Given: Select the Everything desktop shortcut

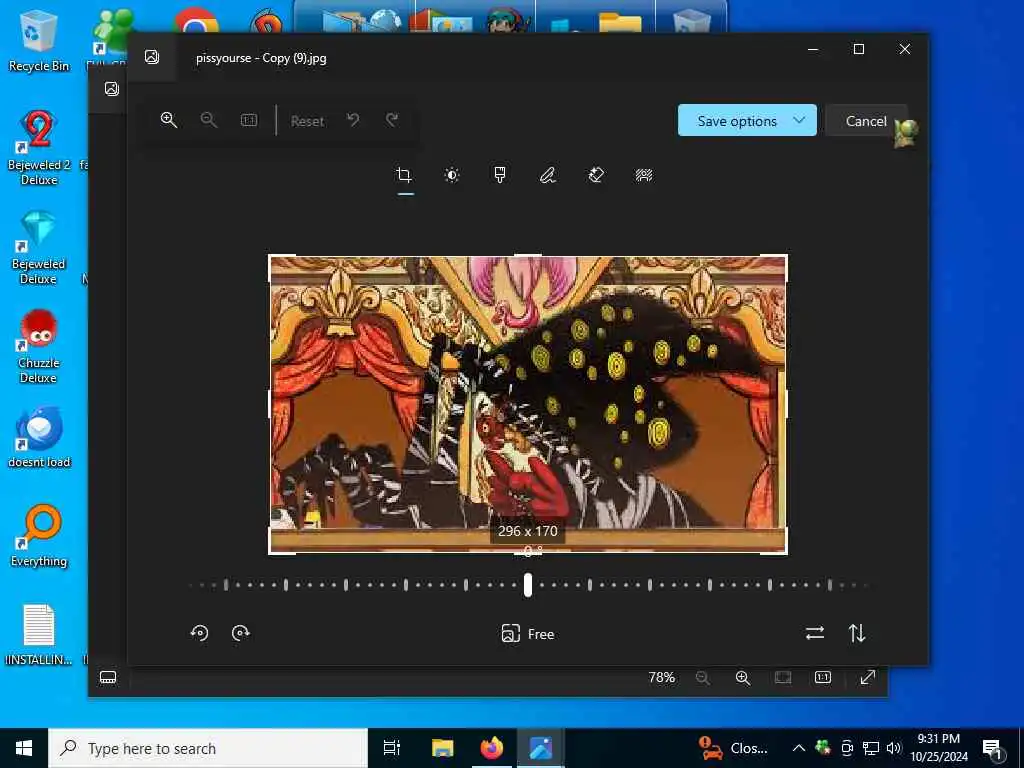Looking at the screenshot, I should [x=39, y=536].
